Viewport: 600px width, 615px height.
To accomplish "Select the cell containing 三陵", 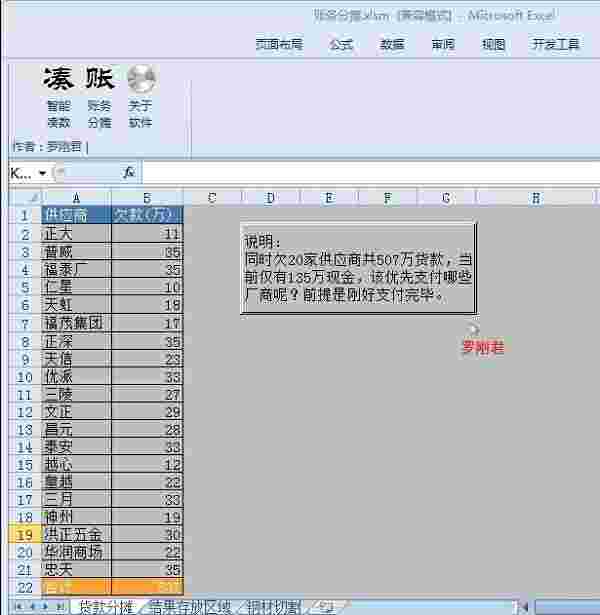I will 76,395.
